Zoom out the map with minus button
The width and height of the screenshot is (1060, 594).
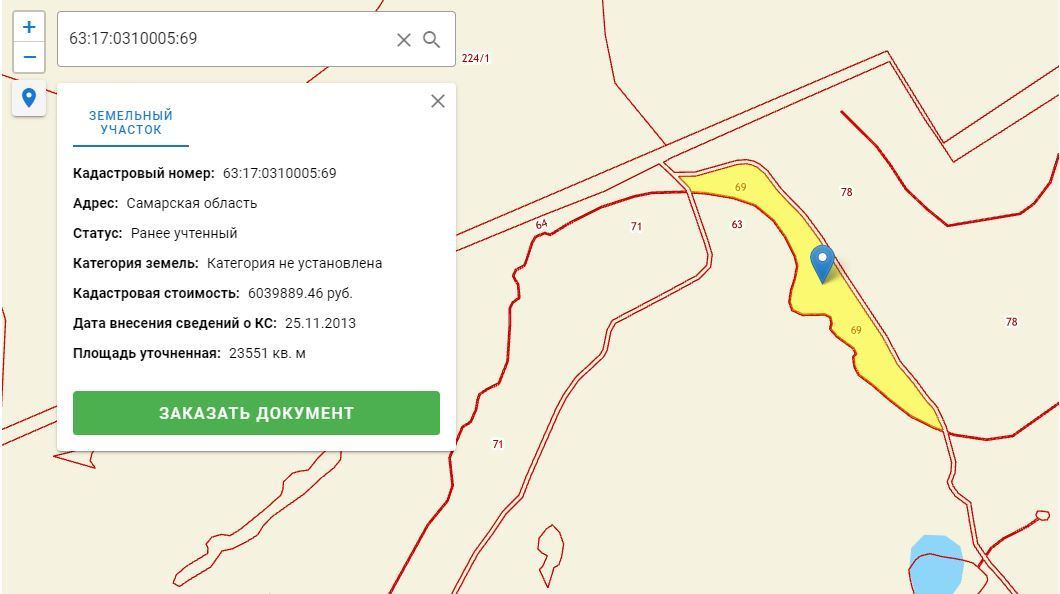(28, 57)
